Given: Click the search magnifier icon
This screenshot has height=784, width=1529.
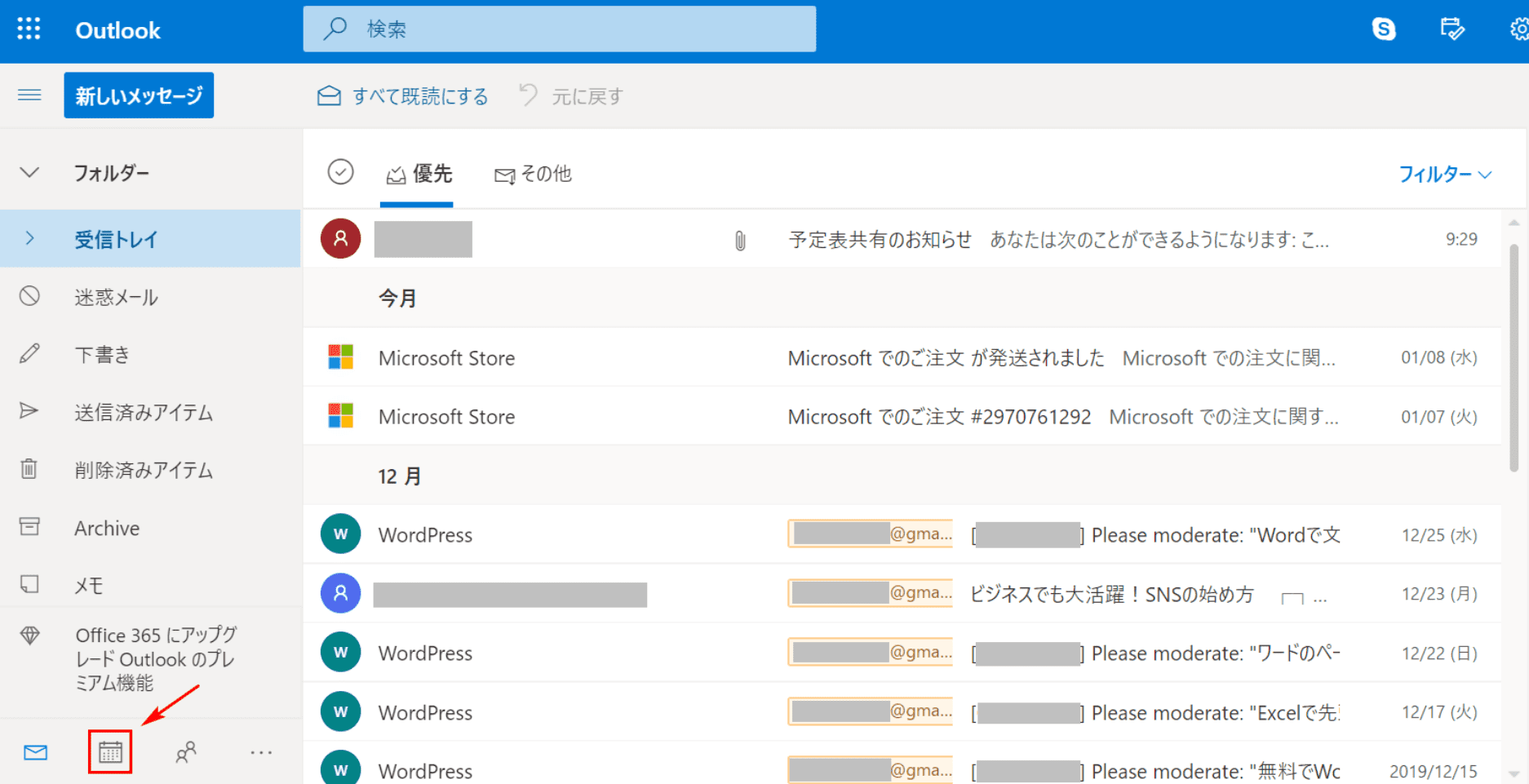Looking at the screenshot, I should click(x=335, y=29).
